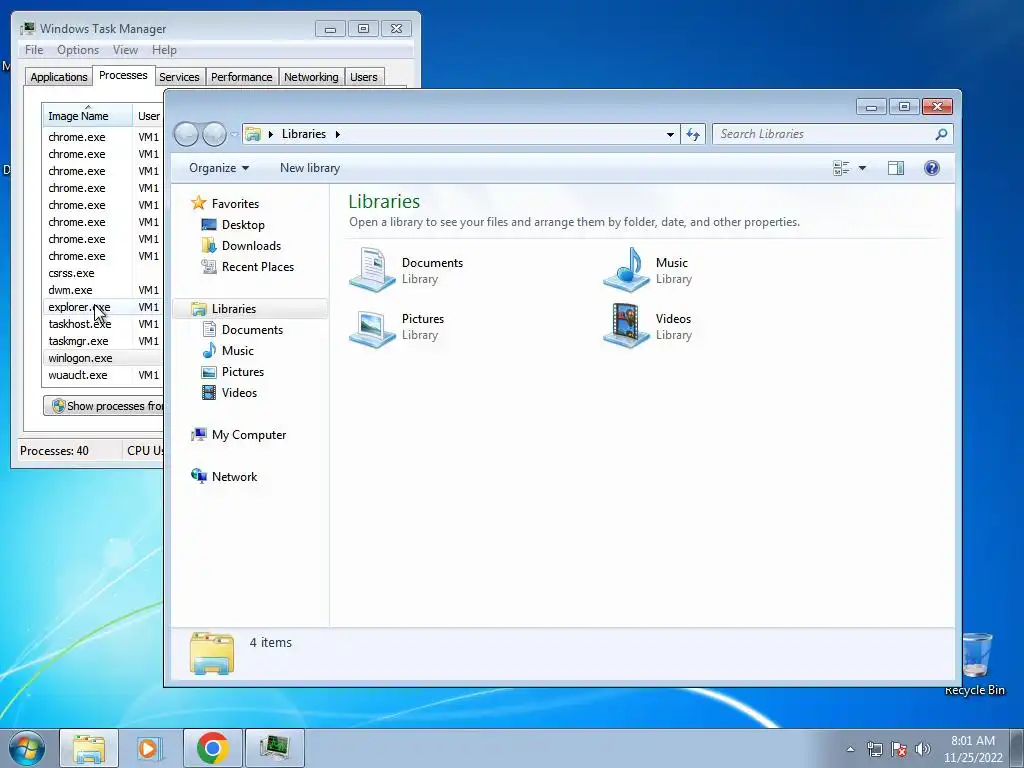Switch to Applications tab in Task Manager
The width and height of the screenshot is (1024, 768).
click(x=59, y=77)
